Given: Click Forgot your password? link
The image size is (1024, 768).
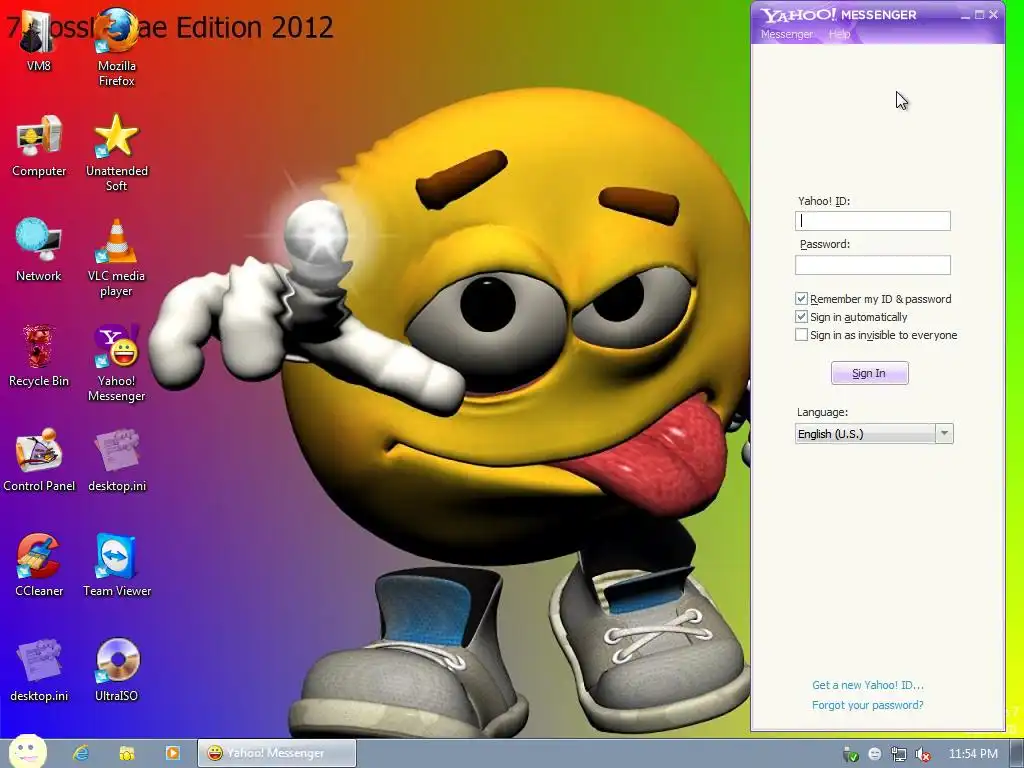Looking at the screenshot, I should (867, 705).
